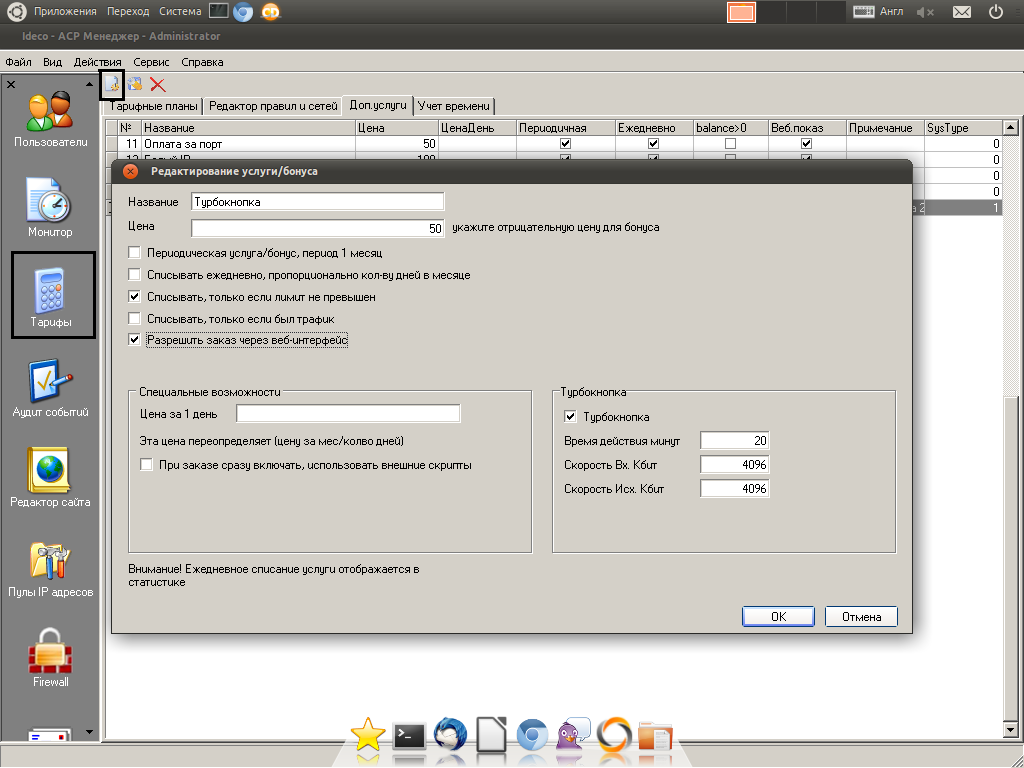Launch terminal from the bottom dock

pos(410,737)
